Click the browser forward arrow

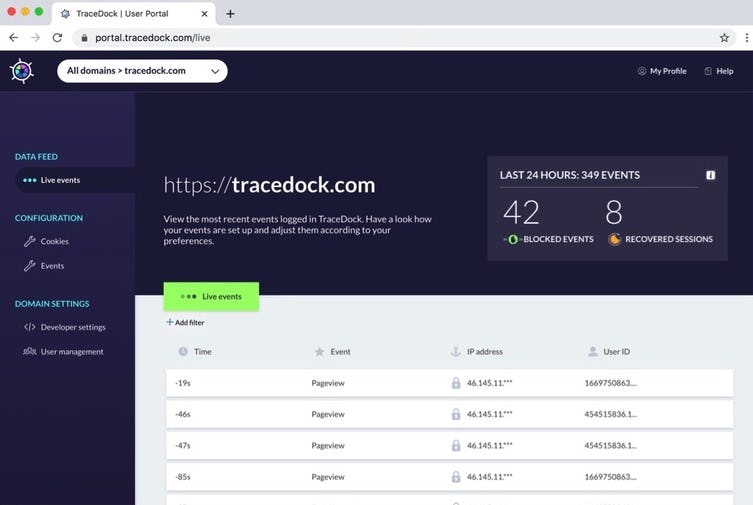coord(35,37)
